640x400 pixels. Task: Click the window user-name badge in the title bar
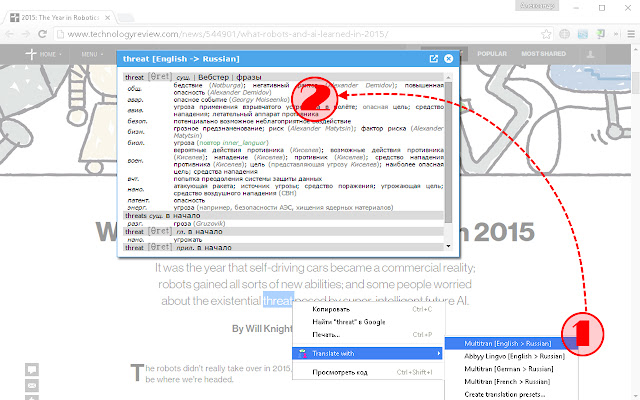coord(537,6)
